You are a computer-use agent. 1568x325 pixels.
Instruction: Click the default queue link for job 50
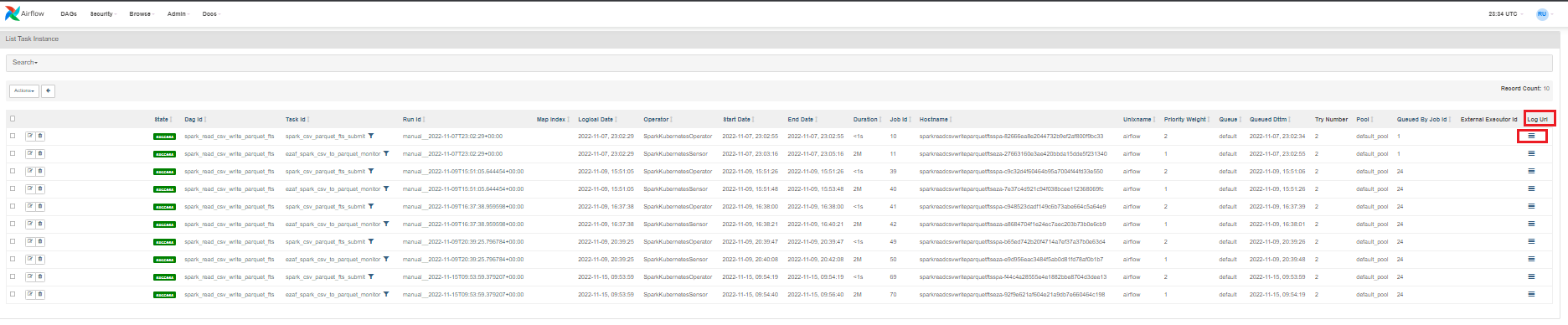pos(1228,259)
